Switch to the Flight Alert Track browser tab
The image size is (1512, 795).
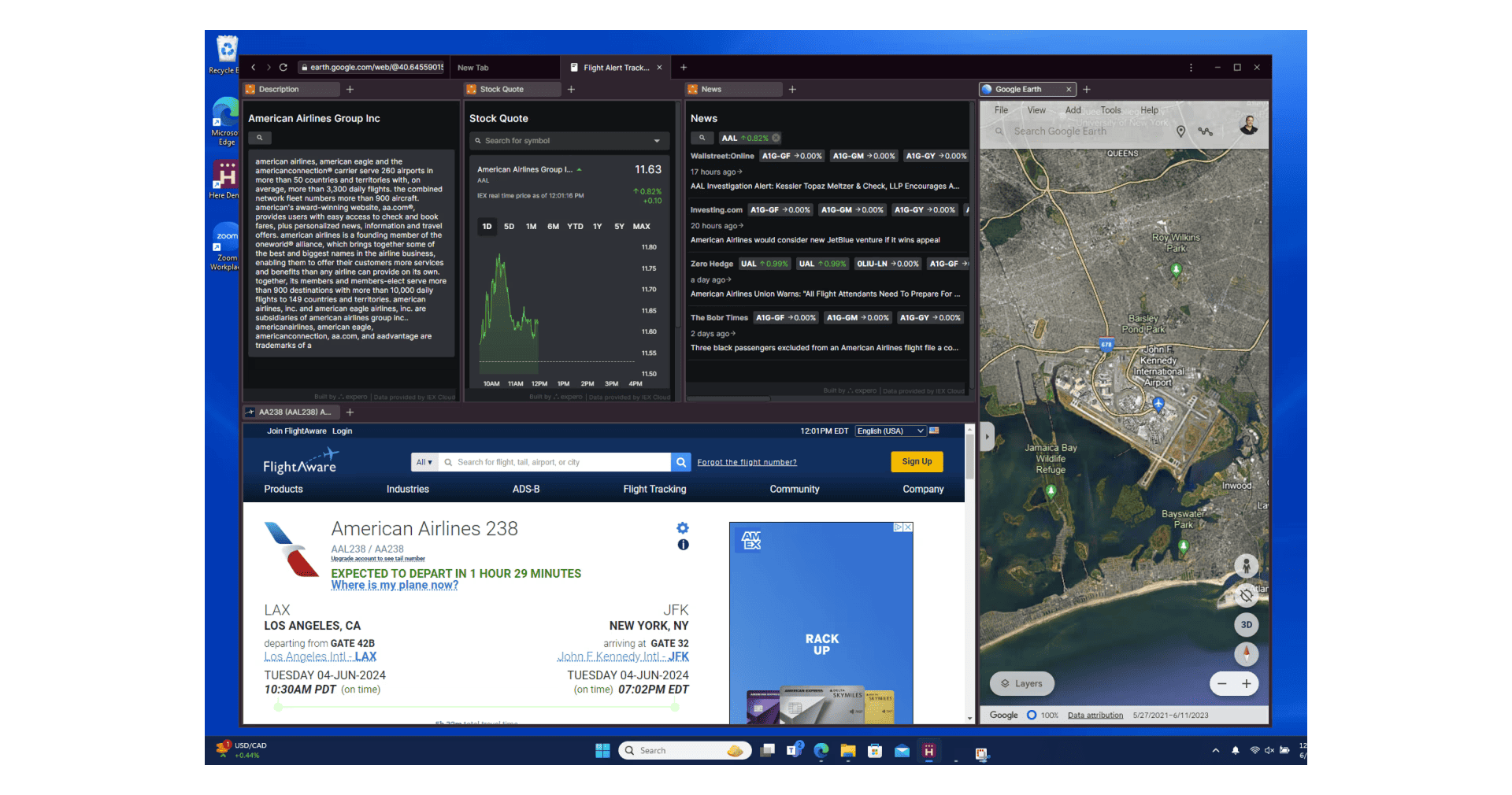tap(615, 68)
